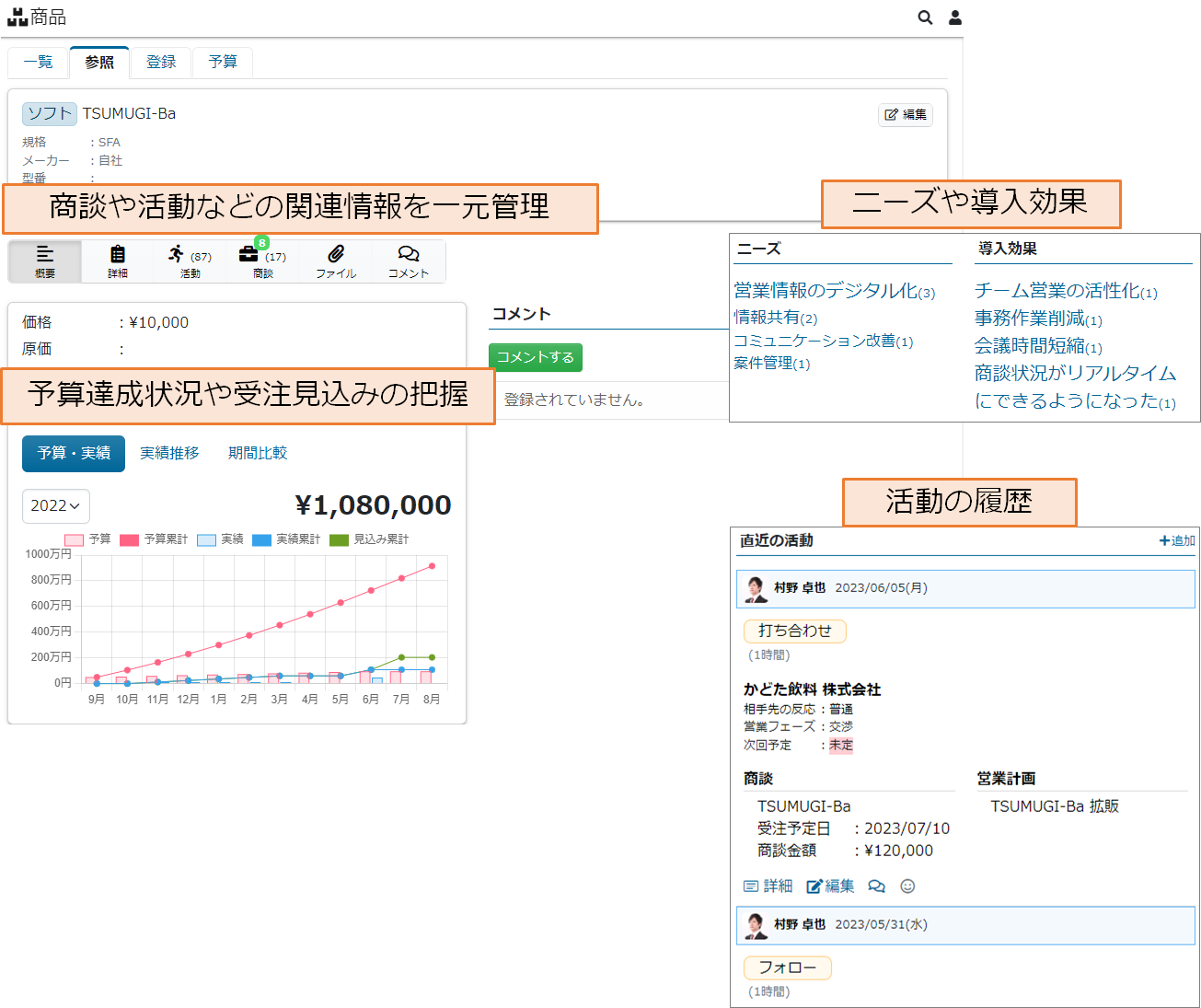Click 会議時間短縮 effect link
This screenshot has height=1008, width=1201.
1038,346
